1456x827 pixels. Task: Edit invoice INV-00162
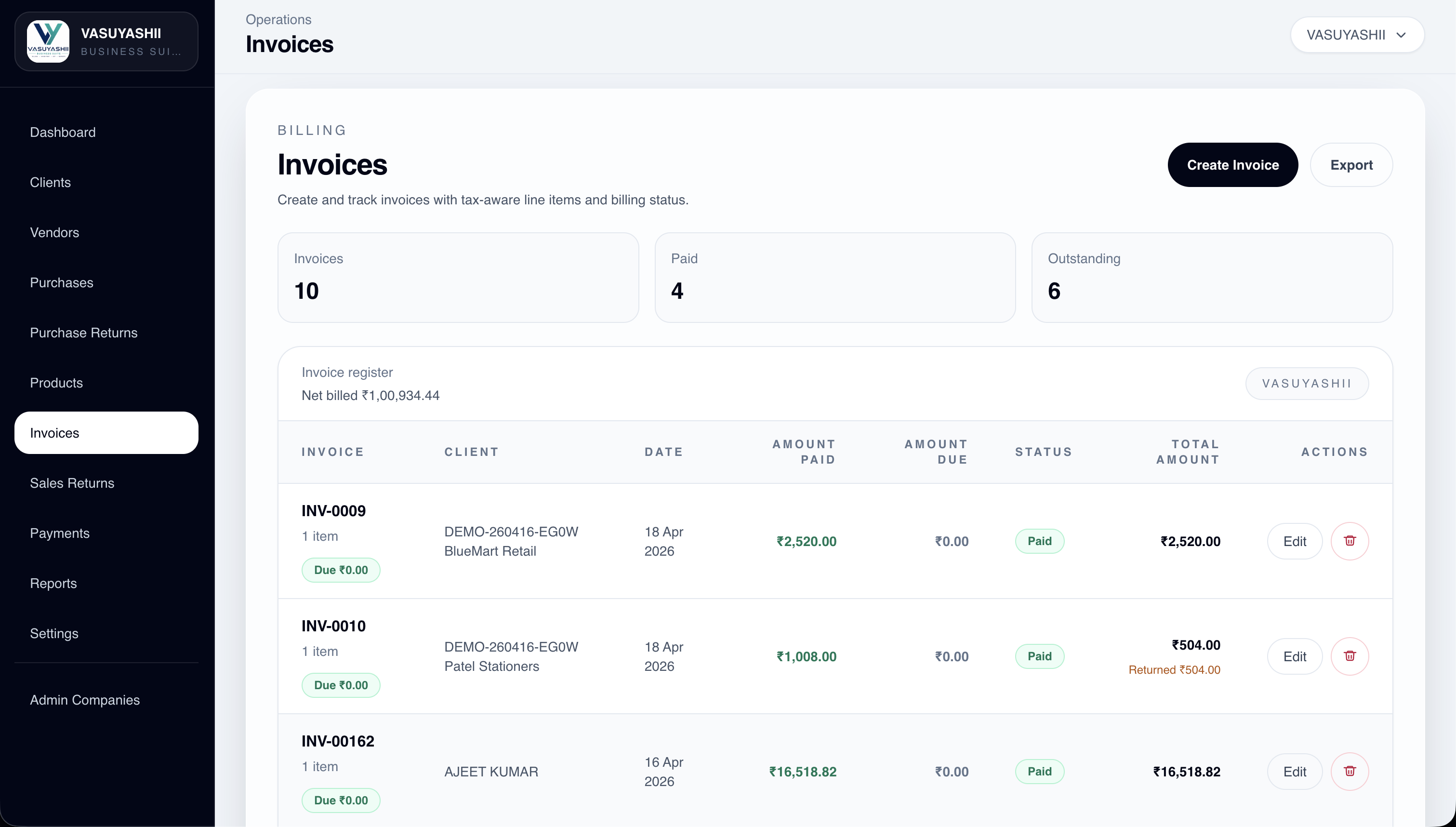pyautogui.click(x=1294, y=772)
